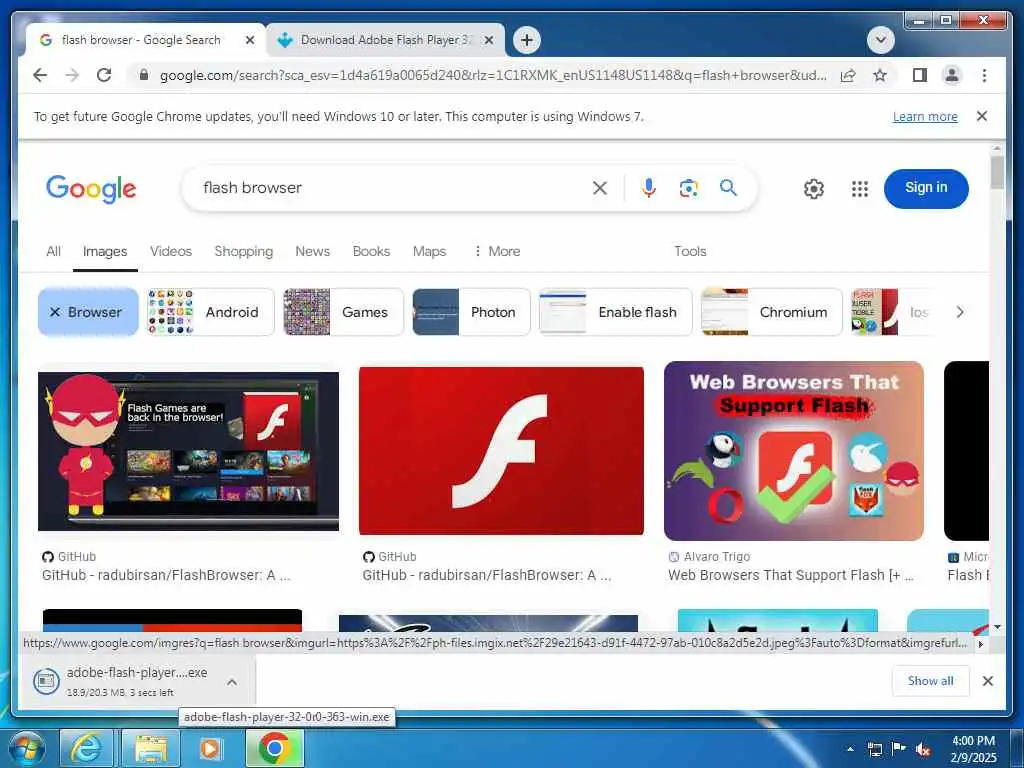Dismiss the Windows 7 update notice
This screenshot has height=768, width=1024.
click(x=982, y=116)
